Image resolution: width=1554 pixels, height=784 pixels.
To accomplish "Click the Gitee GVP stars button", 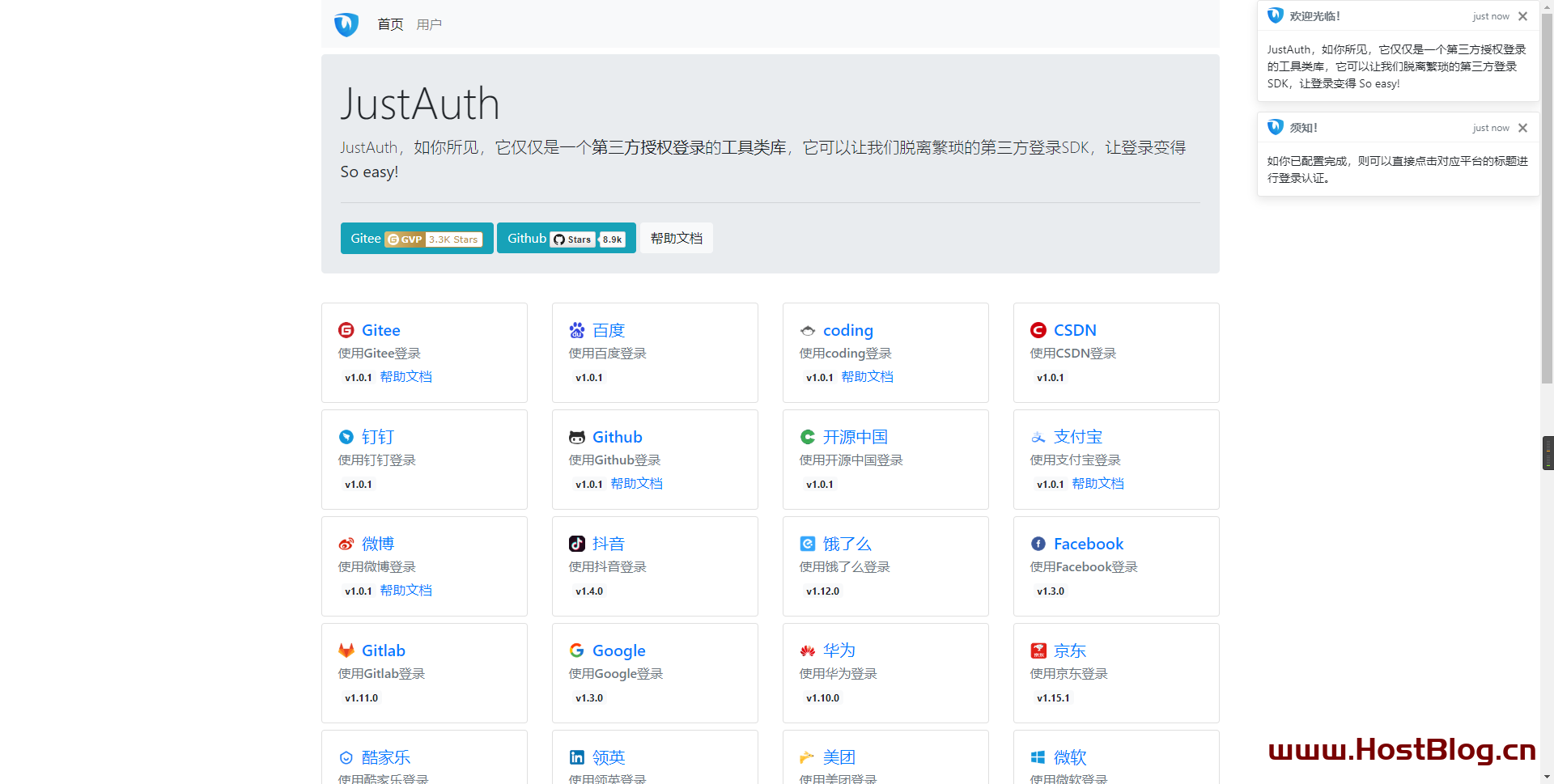I will [x=417, y=239].
